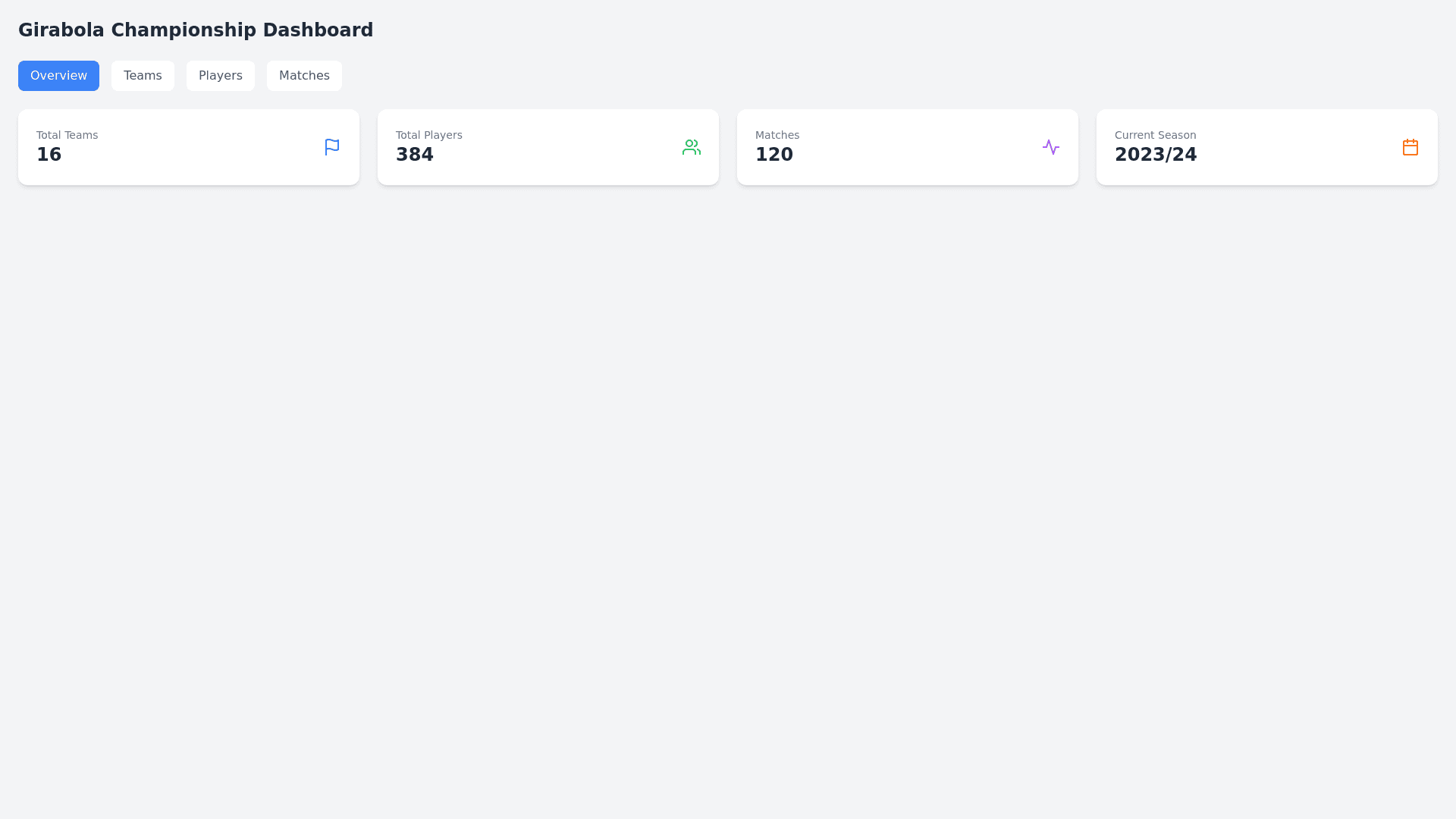Screen dimensions: 1456x819
Task: Open the Players tab
Action: coord(220,75)
